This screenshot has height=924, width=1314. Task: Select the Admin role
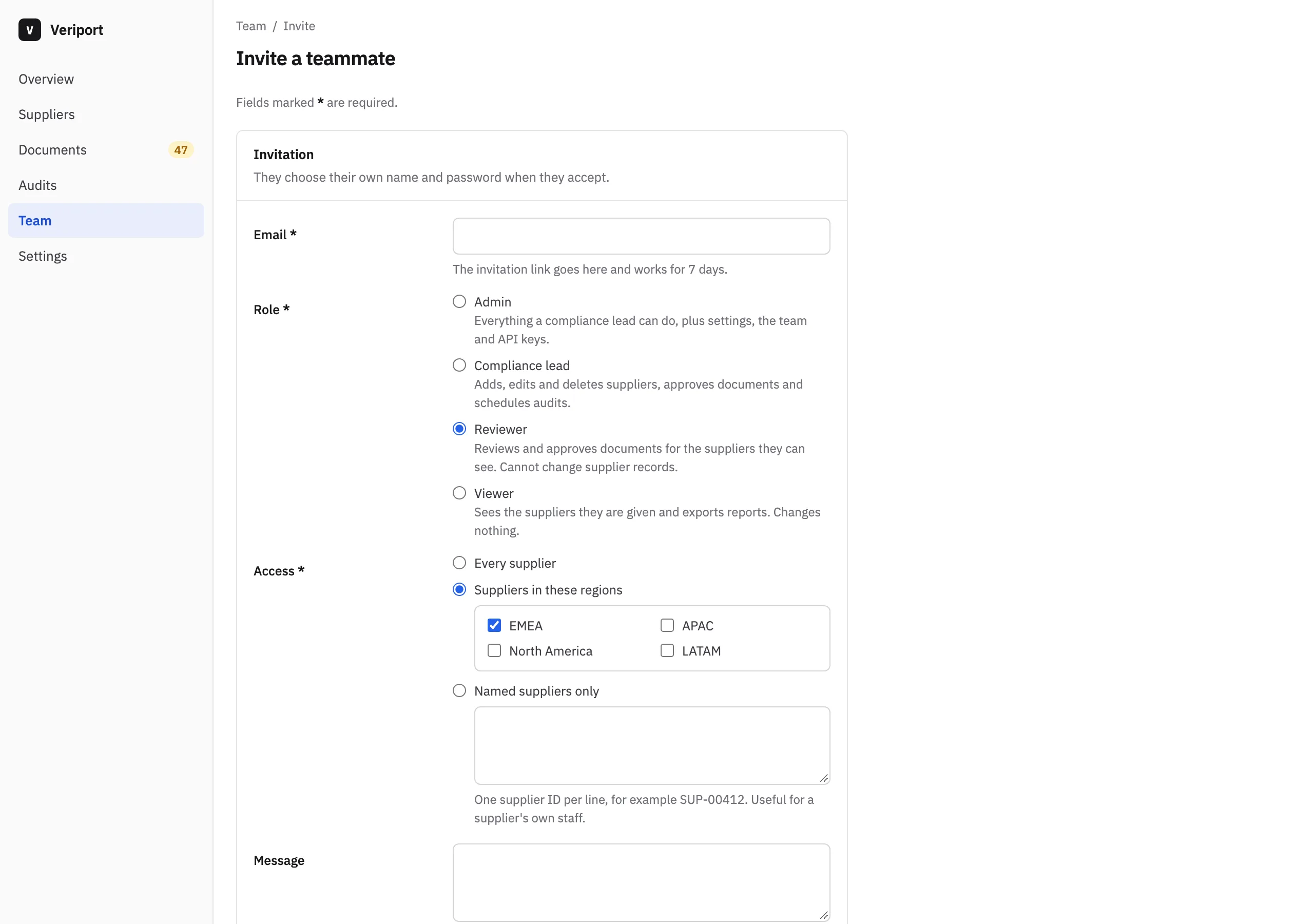point(459,302)
